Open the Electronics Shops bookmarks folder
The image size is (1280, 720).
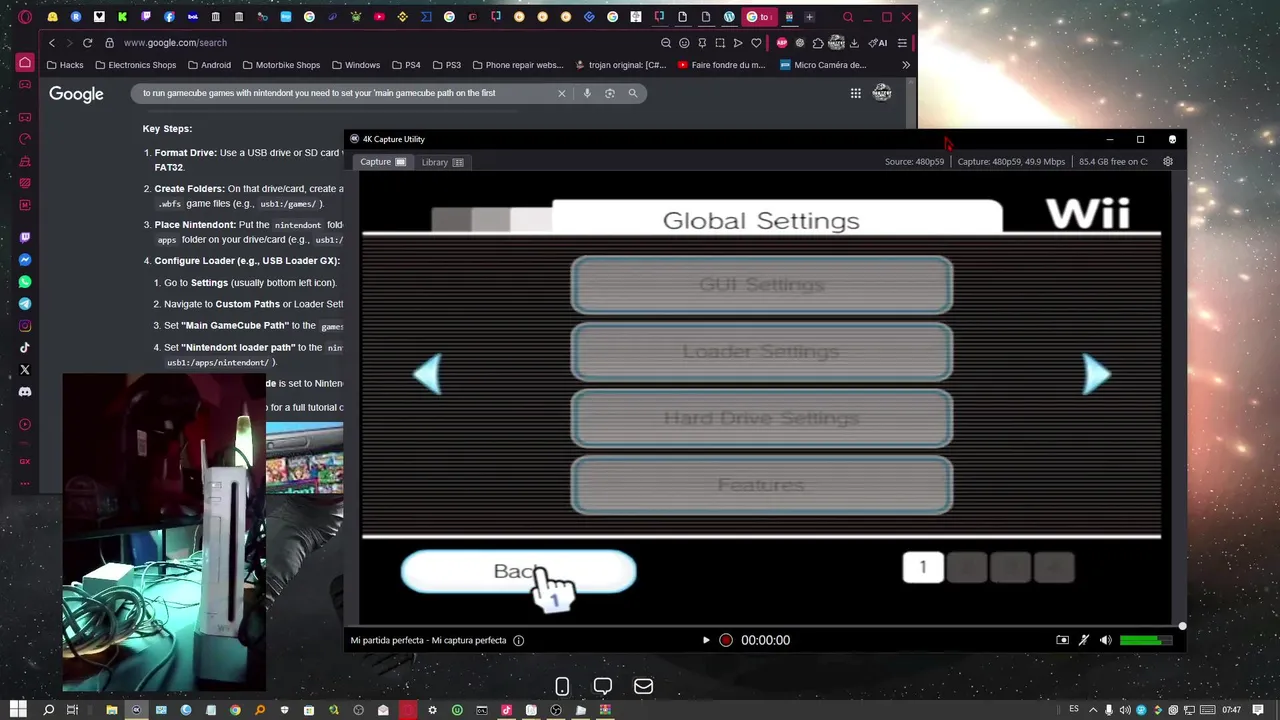click(135, 65)
